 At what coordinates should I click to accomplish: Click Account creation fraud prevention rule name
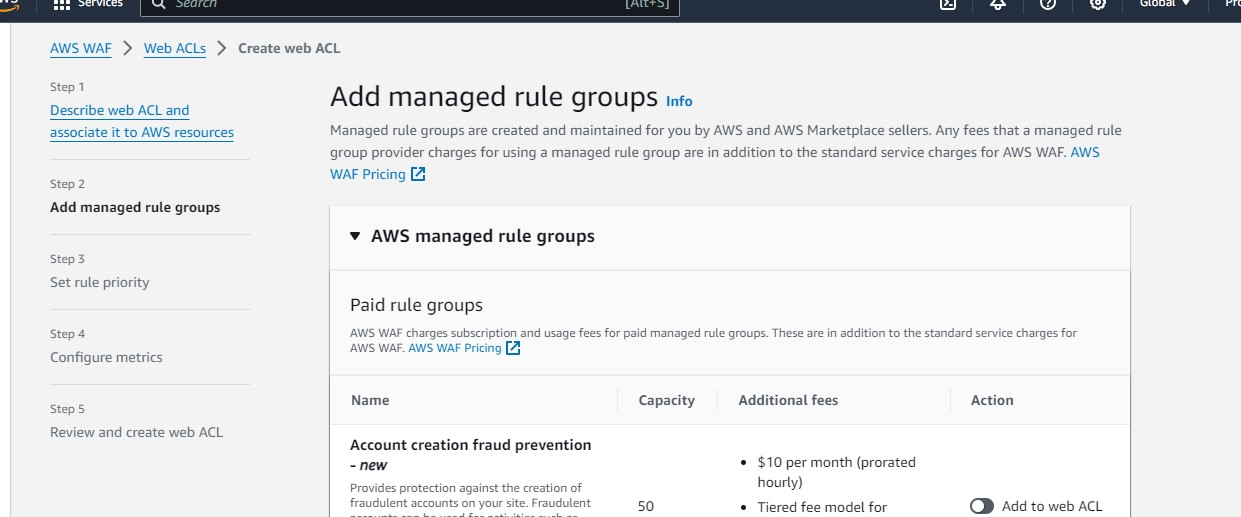click(x=471, y=455)
